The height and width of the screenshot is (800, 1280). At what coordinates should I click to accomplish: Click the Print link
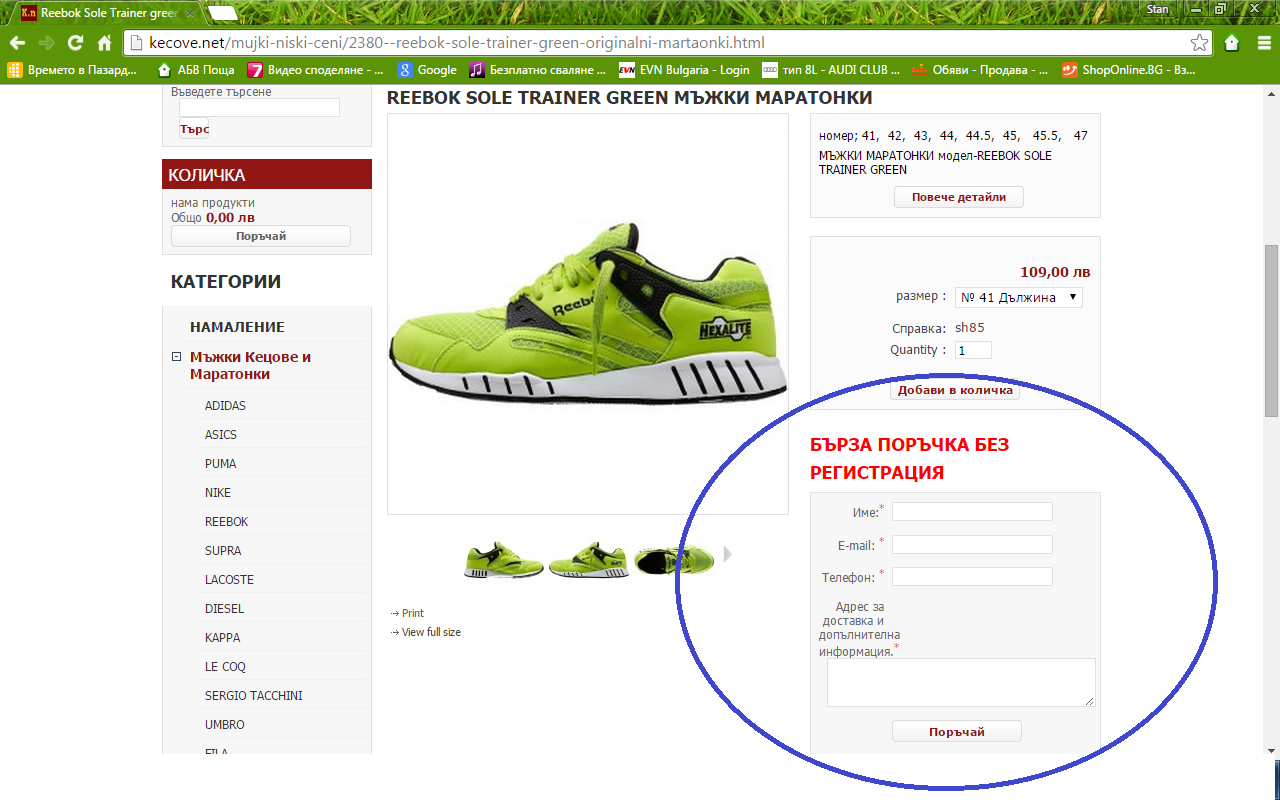(x=413, y=613)
